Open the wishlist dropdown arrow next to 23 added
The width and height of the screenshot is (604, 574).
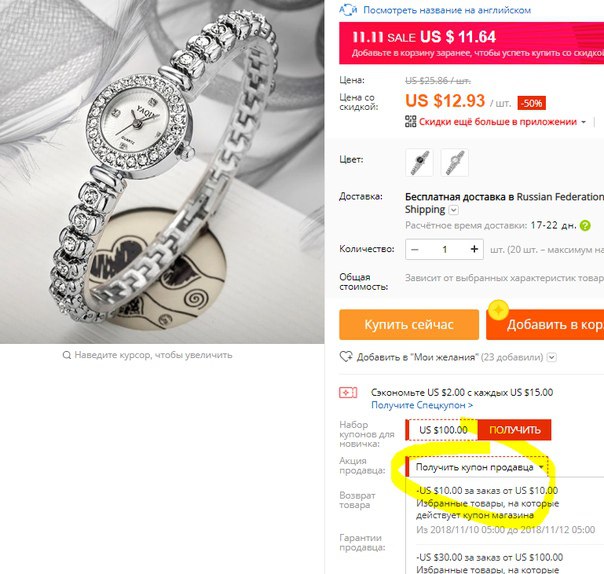pos(552,357)
